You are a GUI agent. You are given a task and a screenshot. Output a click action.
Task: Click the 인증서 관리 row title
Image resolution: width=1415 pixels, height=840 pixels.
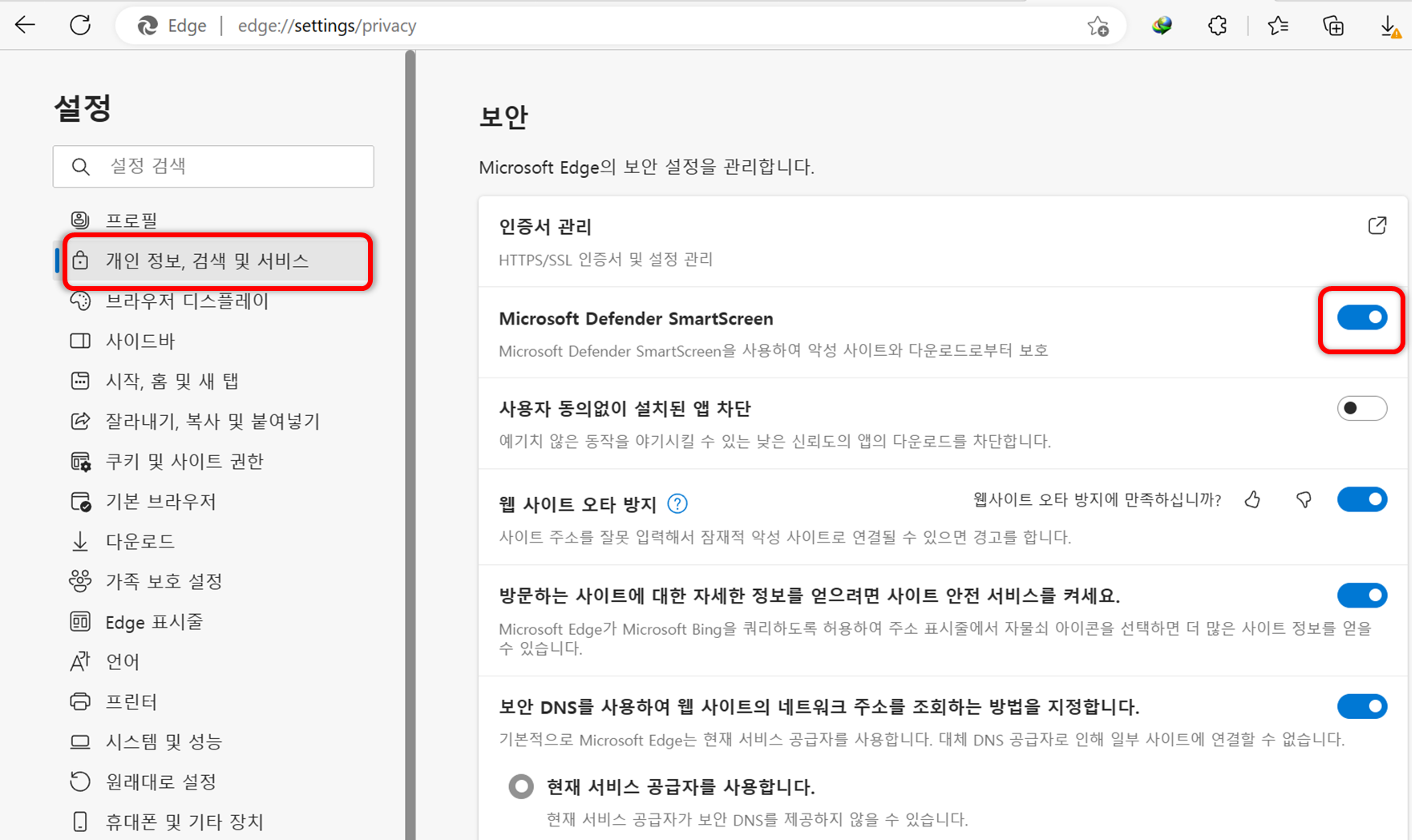545,227
